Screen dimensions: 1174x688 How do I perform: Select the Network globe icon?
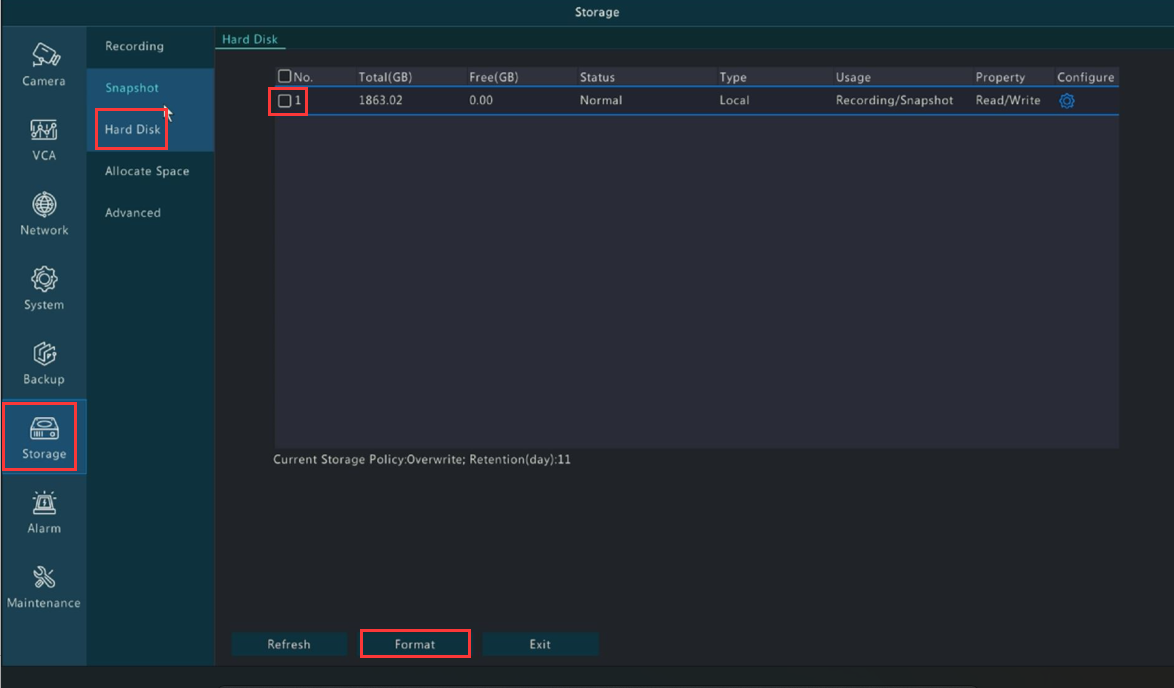[x=44, y=205]
